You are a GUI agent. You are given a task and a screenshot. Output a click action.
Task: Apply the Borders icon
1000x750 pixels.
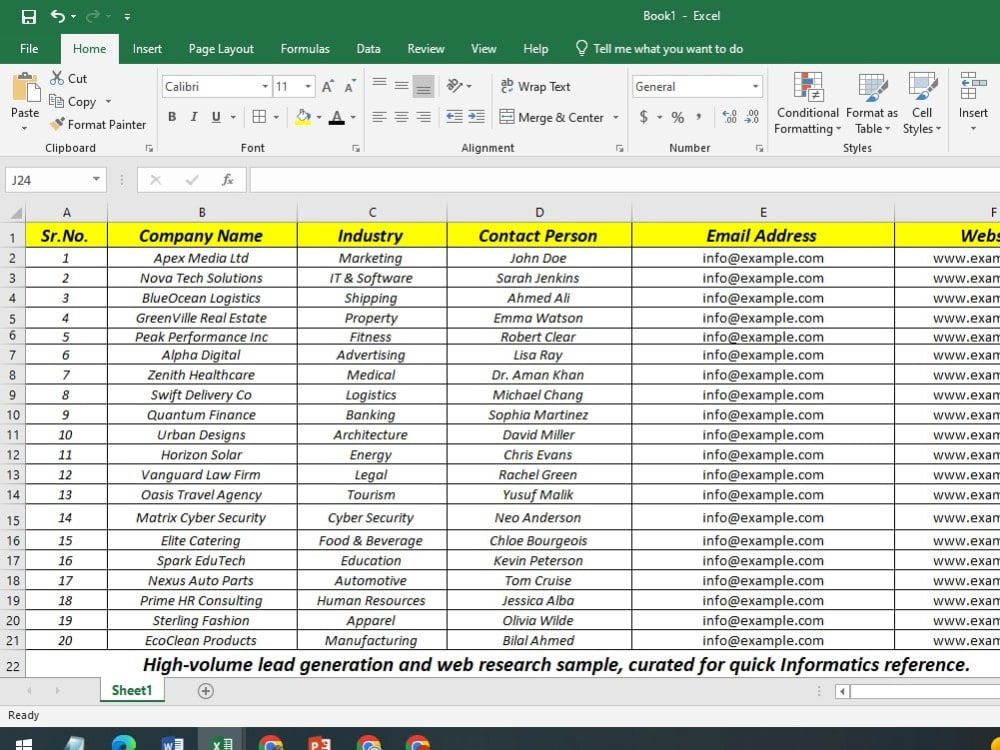pyautogui.click(x=259, y=117)
